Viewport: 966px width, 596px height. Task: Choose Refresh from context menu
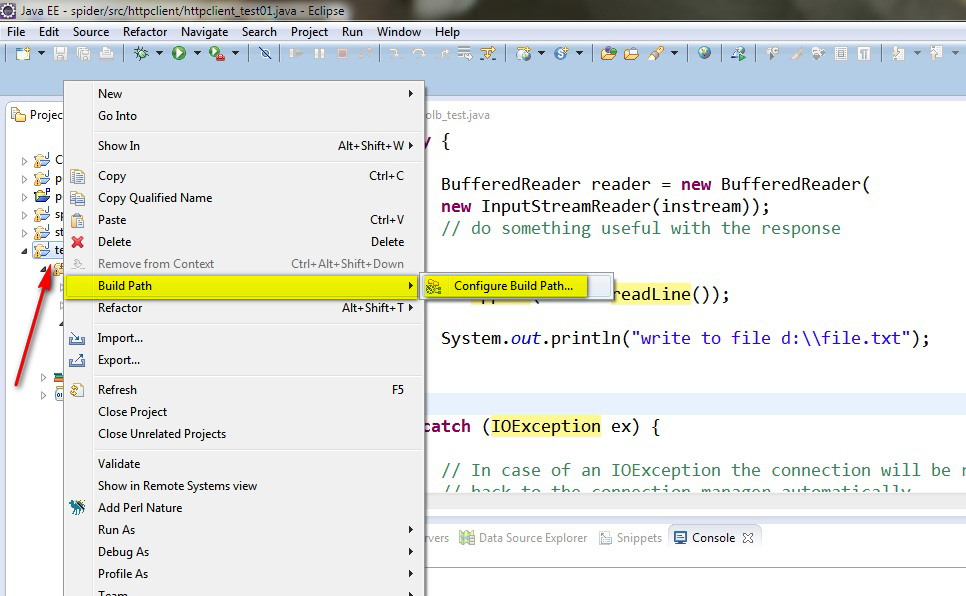pos(244,390)
